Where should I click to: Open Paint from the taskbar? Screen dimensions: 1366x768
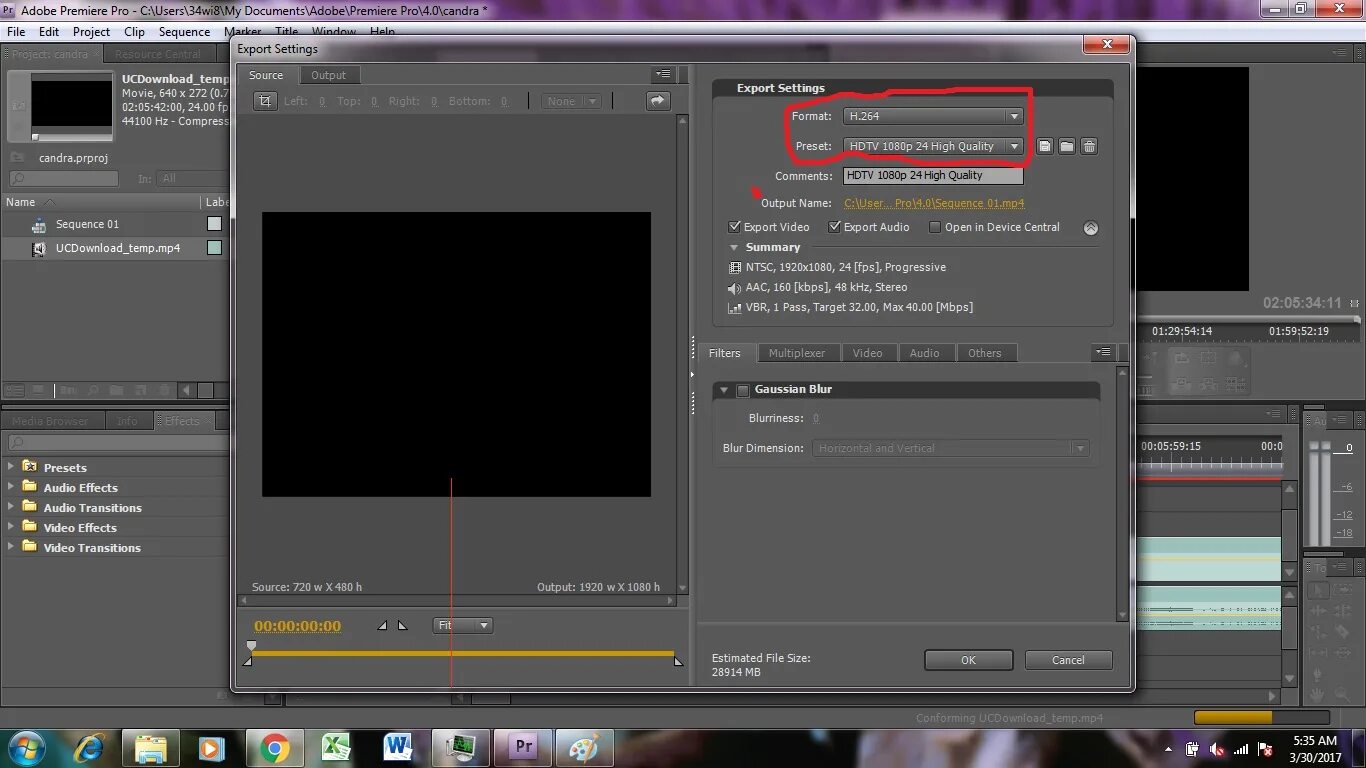pyautogui.click(x=584, y=748)
